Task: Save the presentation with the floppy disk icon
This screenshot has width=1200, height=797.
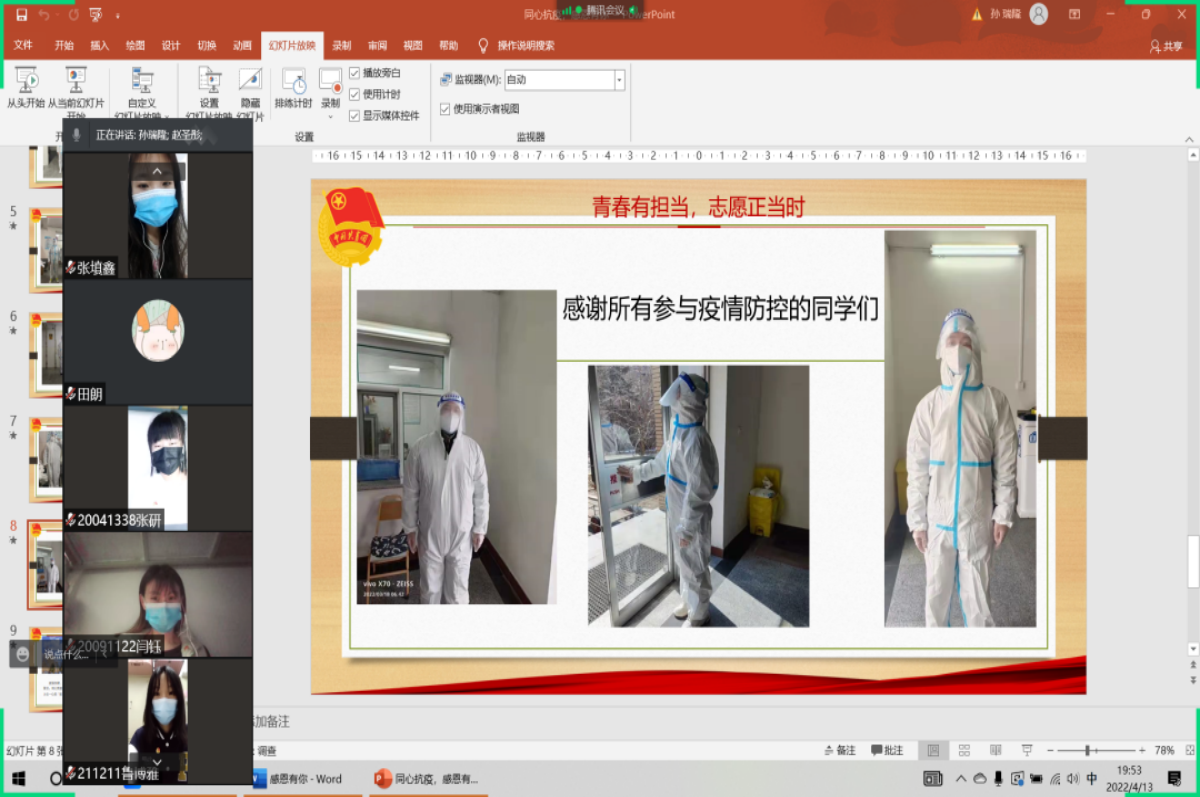Action: pyautogui.click(x=21, y=15)
